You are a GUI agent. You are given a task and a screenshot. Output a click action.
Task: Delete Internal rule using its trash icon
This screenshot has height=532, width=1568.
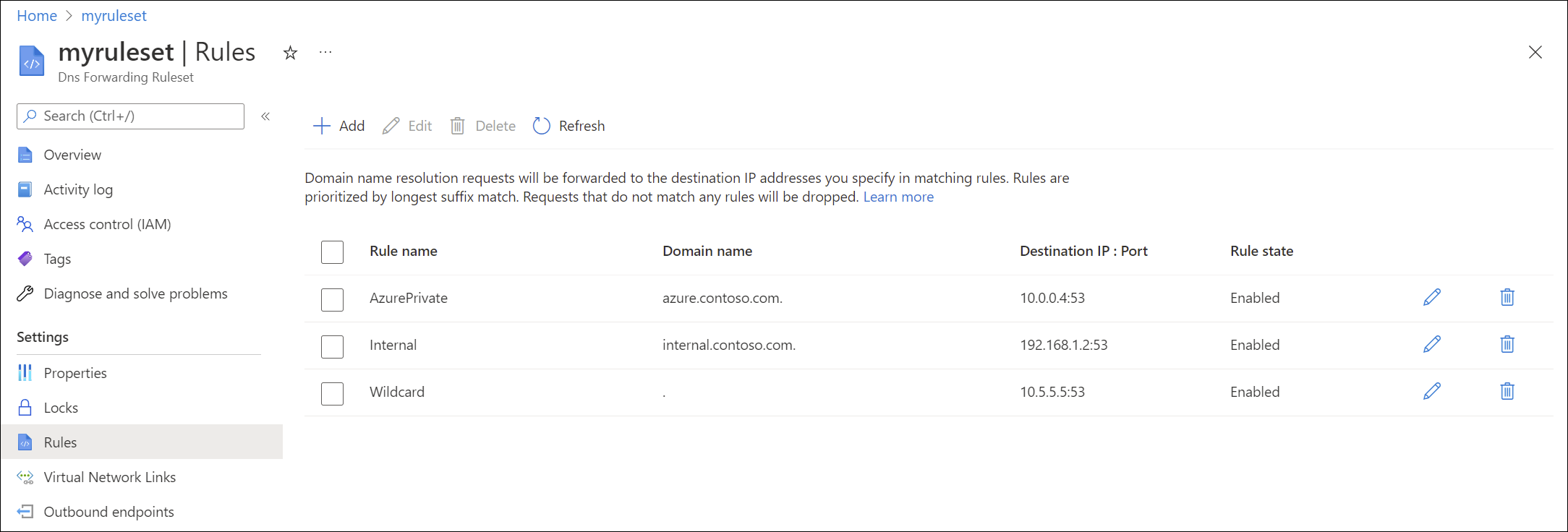1507,344
